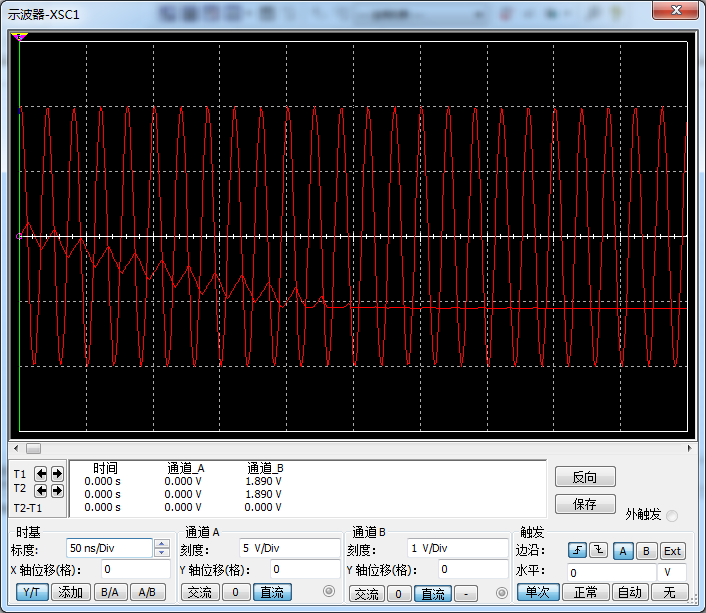Set channel B coupling to 交流 (AC)
This screenshot has width=706, height=613.
(367, 594)
